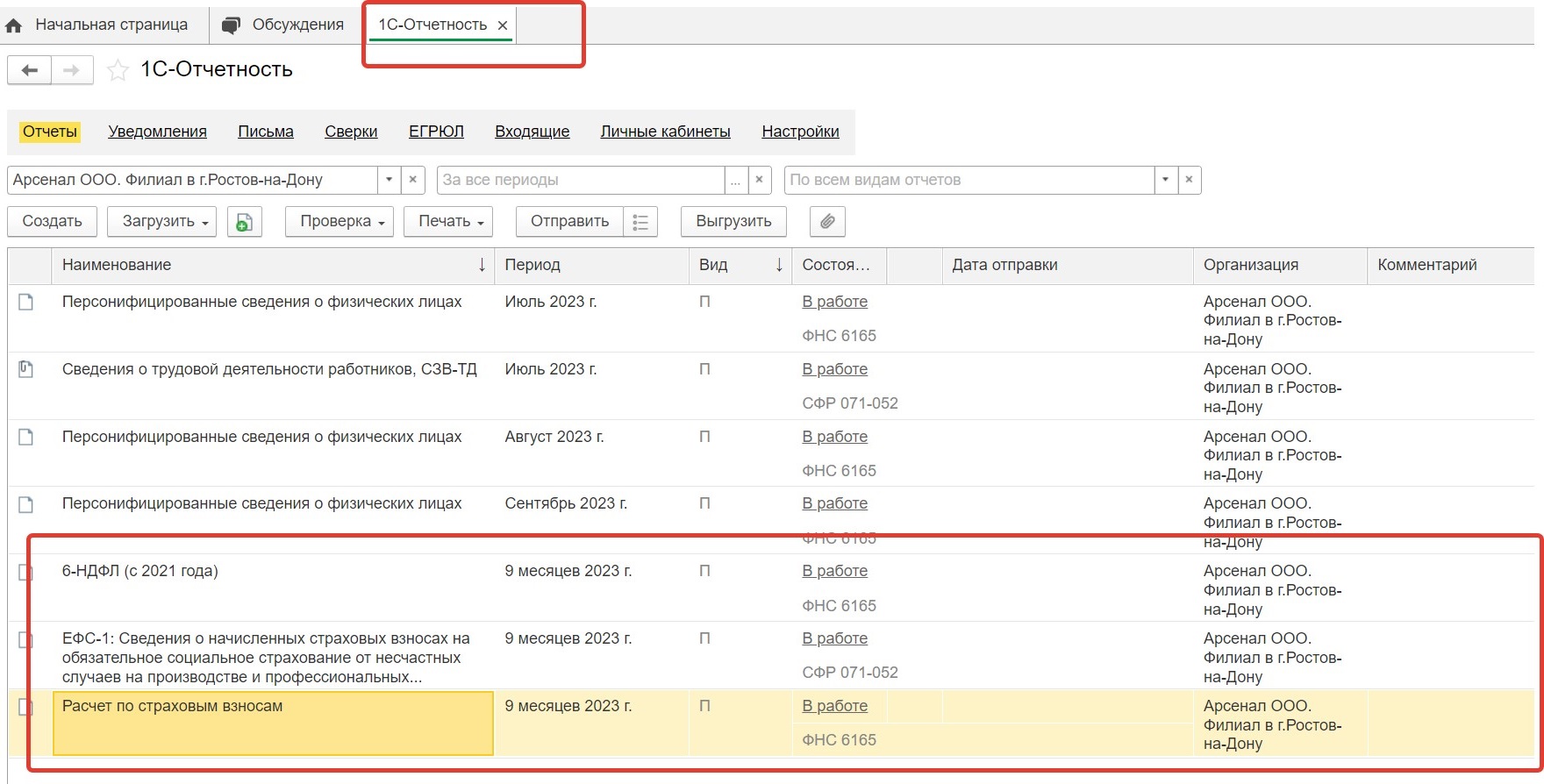Expand the report types dropdown
Screen dimensions: 1544x784
1165,180
